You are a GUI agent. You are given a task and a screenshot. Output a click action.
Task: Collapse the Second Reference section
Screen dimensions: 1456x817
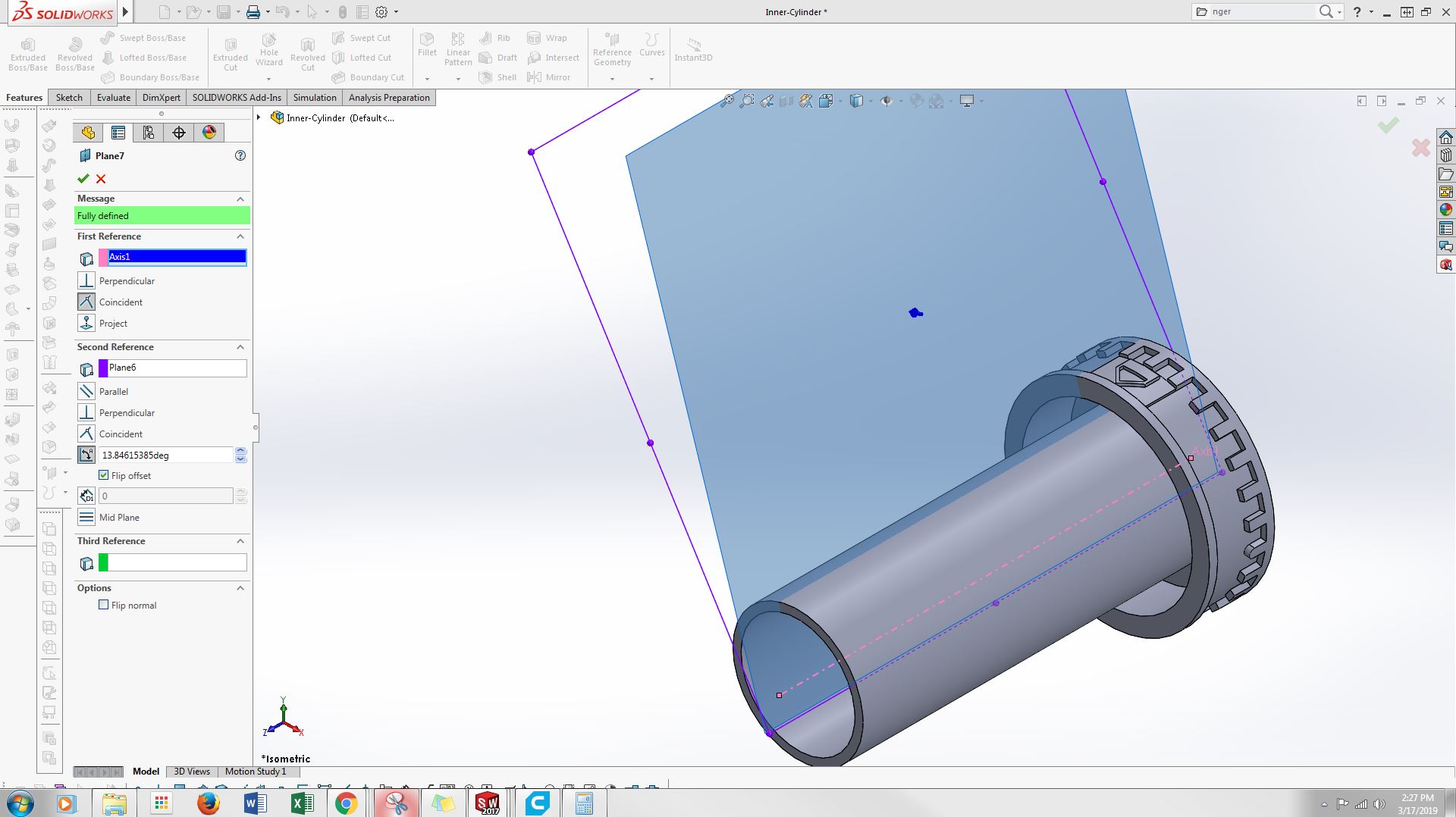[x=240, y=347]
